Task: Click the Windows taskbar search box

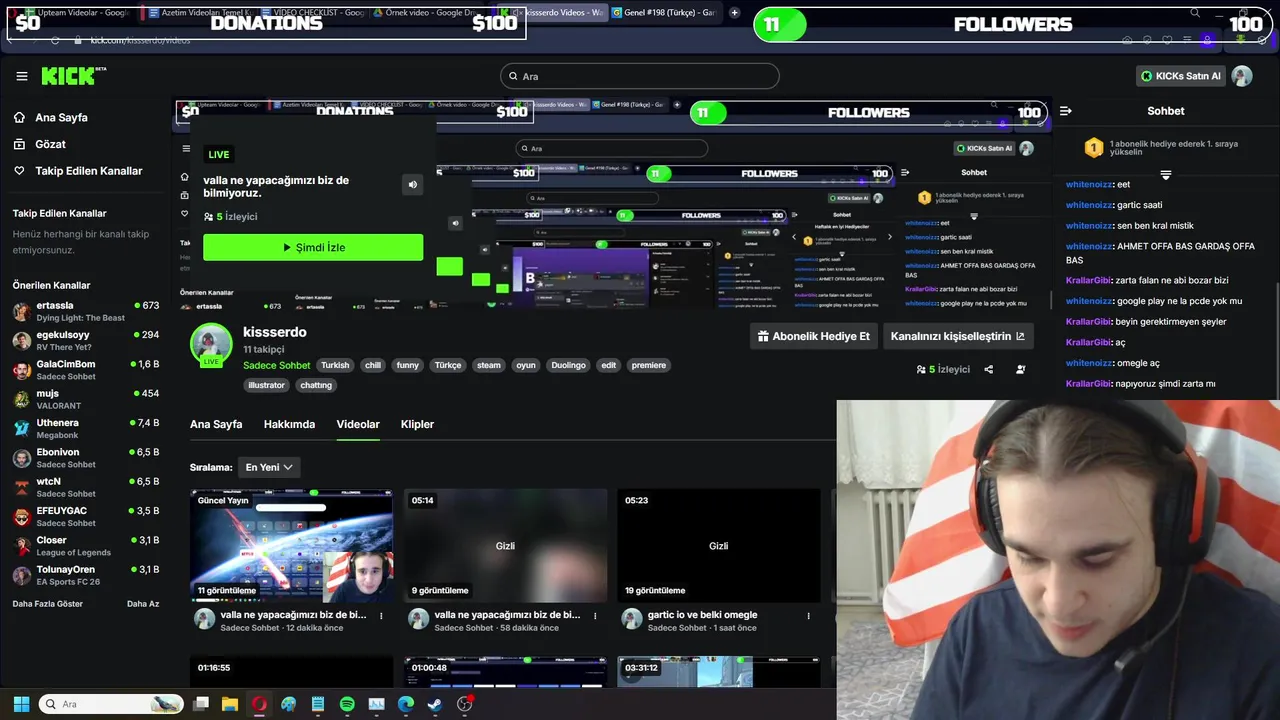Action: [x=111, y=704]
